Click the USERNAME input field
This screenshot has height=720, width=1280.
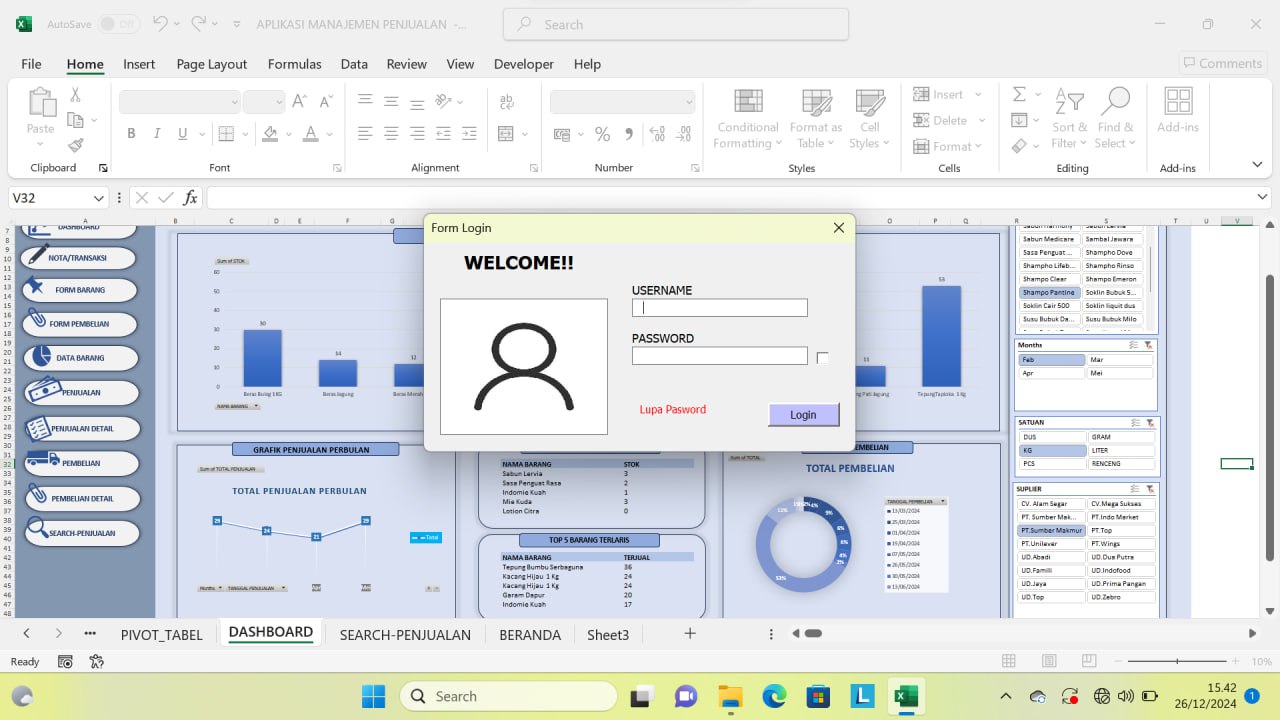(x=720, y=308)
